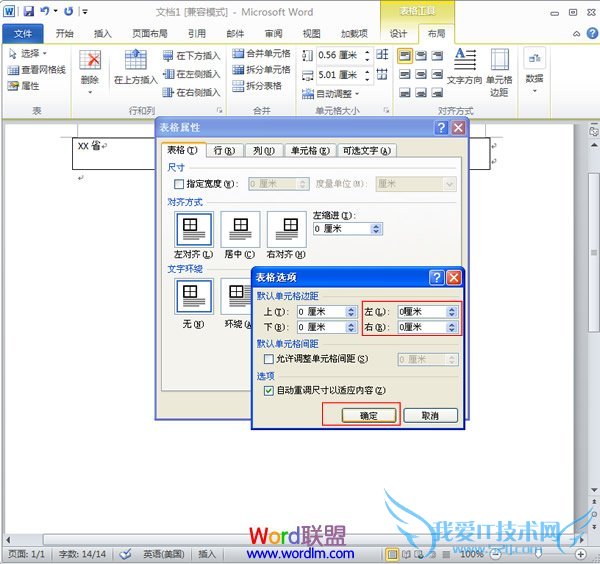Click Insert Right (在右侧插入)
Viewport: 600px width, 564px height.
tap(192, 92)
